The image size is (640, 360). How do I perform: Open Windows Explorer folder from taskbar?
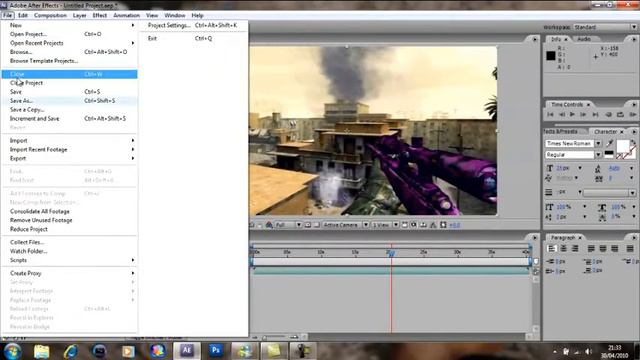tap(41, 351)
